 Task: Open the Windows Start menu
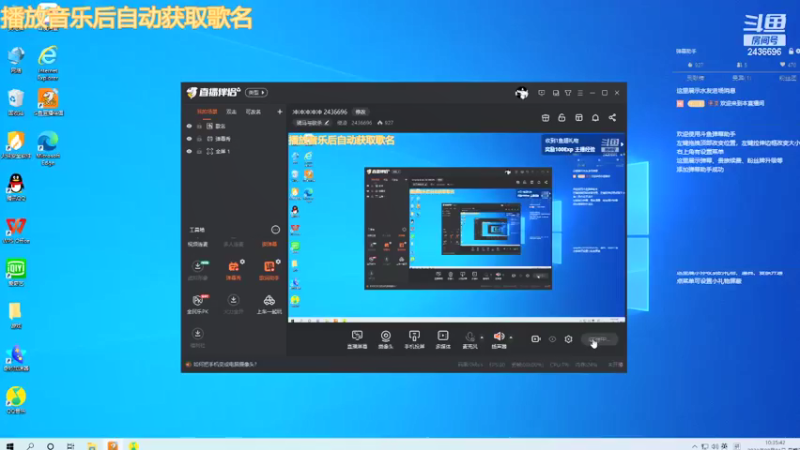(x=10, y=446)
